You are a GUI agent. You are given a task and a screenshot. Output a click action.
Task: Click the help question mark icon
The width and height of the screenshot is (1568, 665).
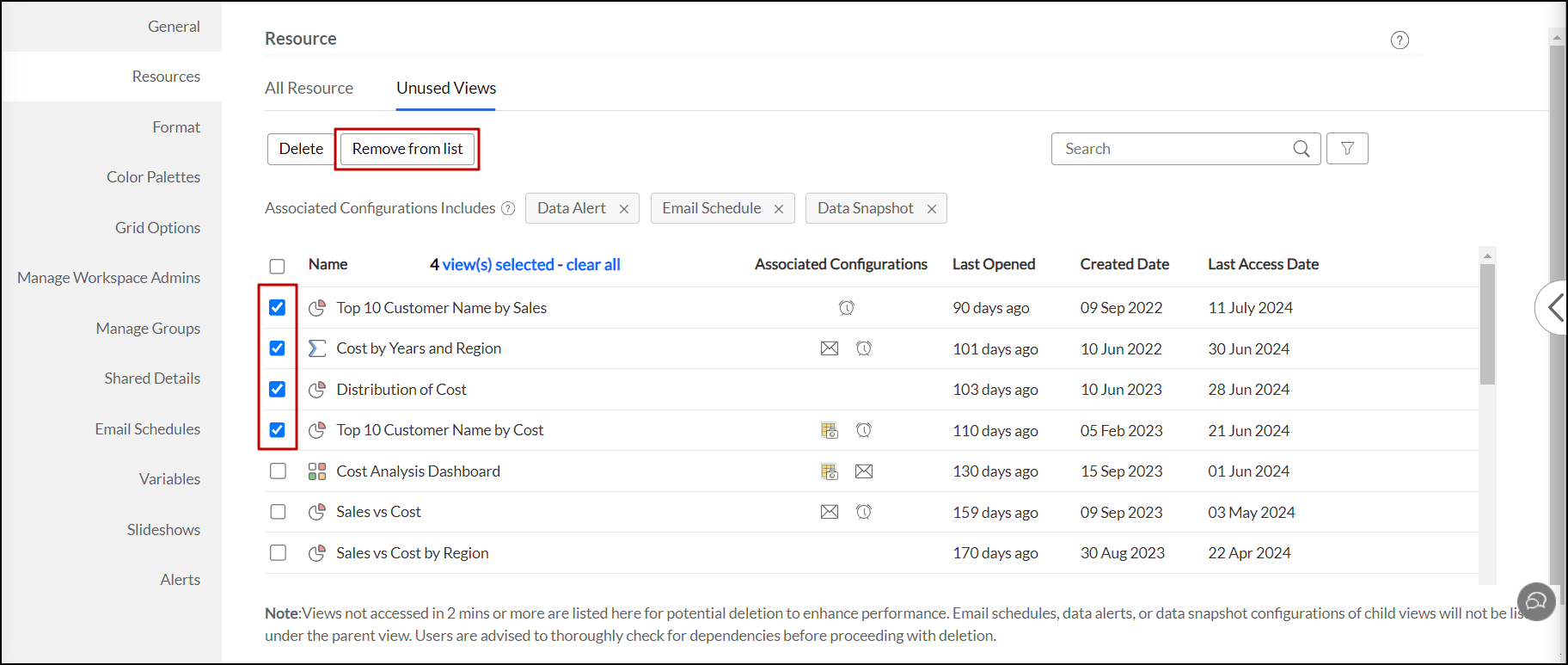pos(1400,40)
